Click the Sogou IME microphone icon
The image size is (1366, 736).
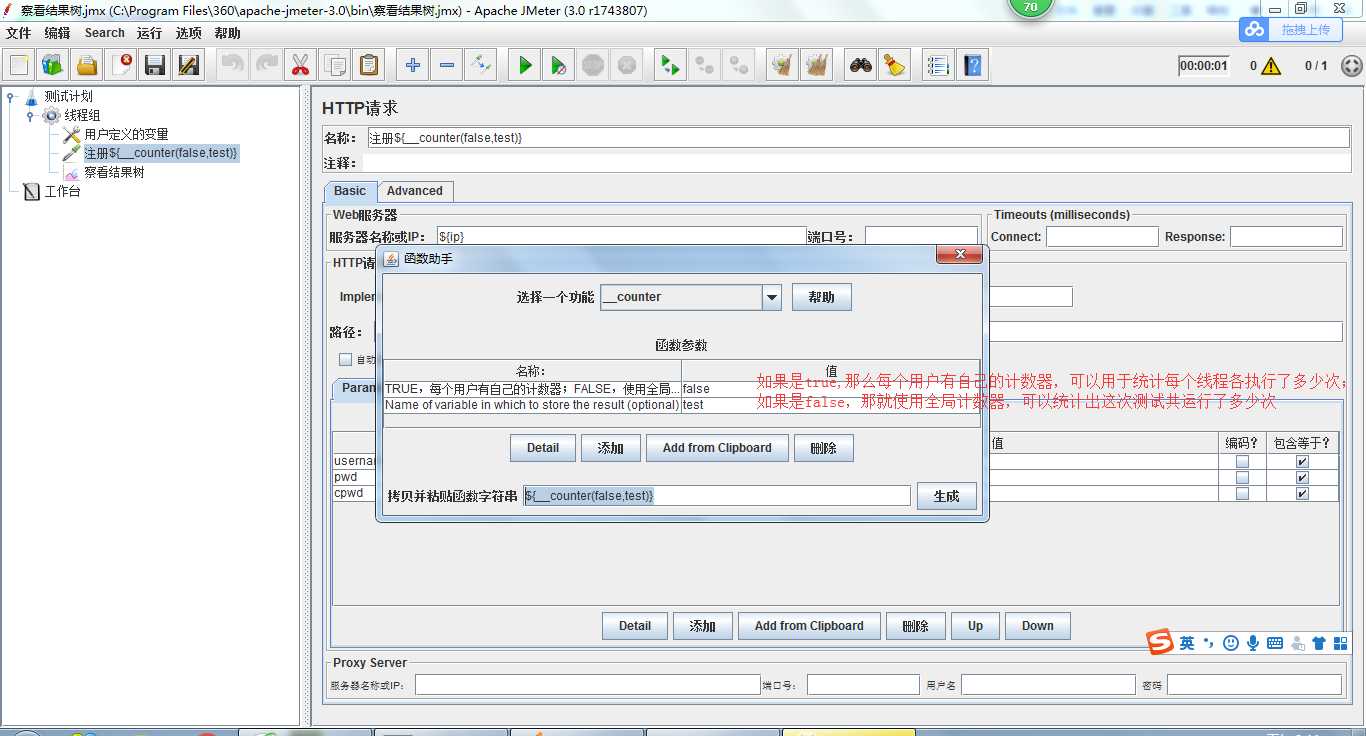[x=1253, y=643]
